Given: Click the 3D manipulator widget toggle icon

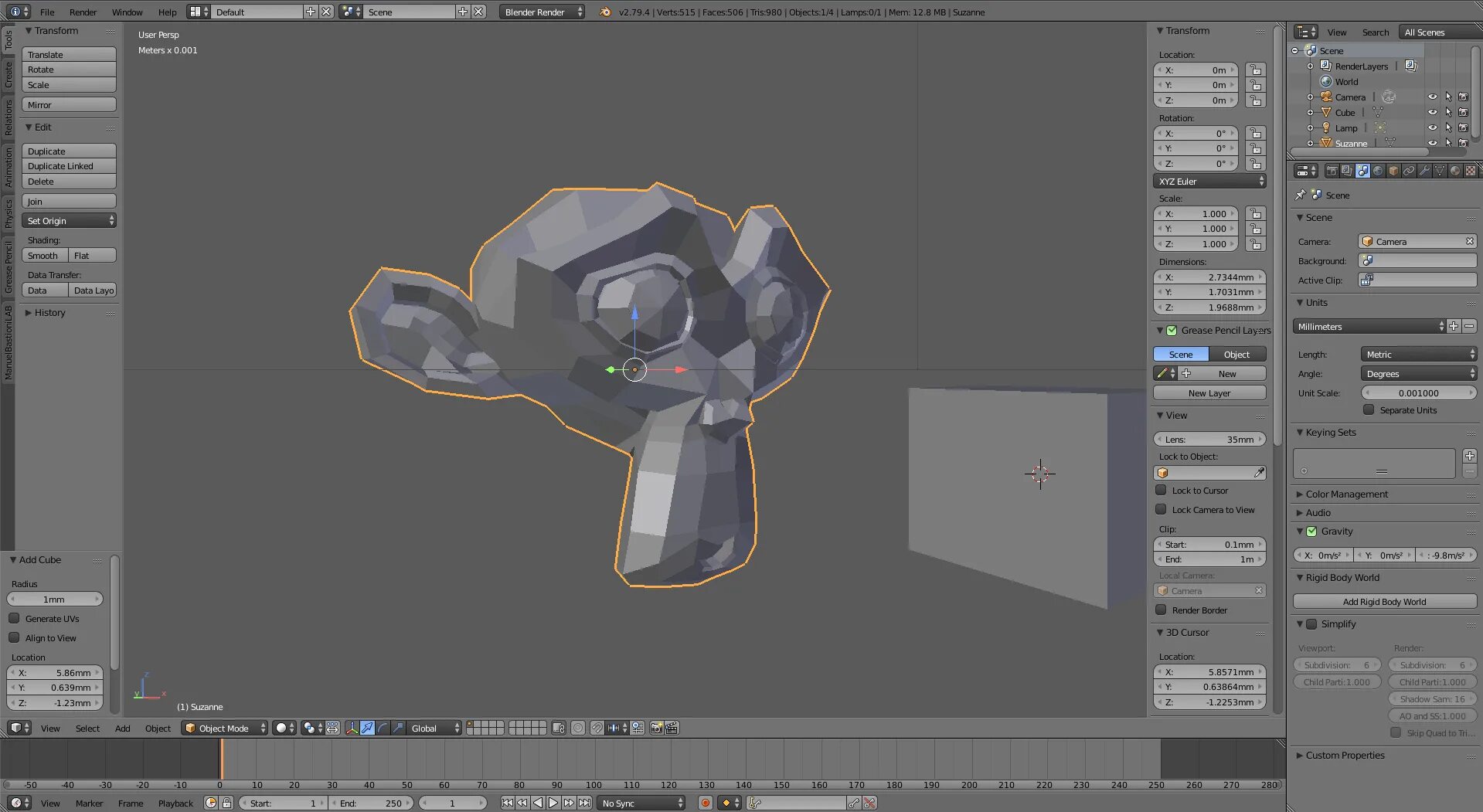Looking at the screenshot, I should click(x=352, y=728).
